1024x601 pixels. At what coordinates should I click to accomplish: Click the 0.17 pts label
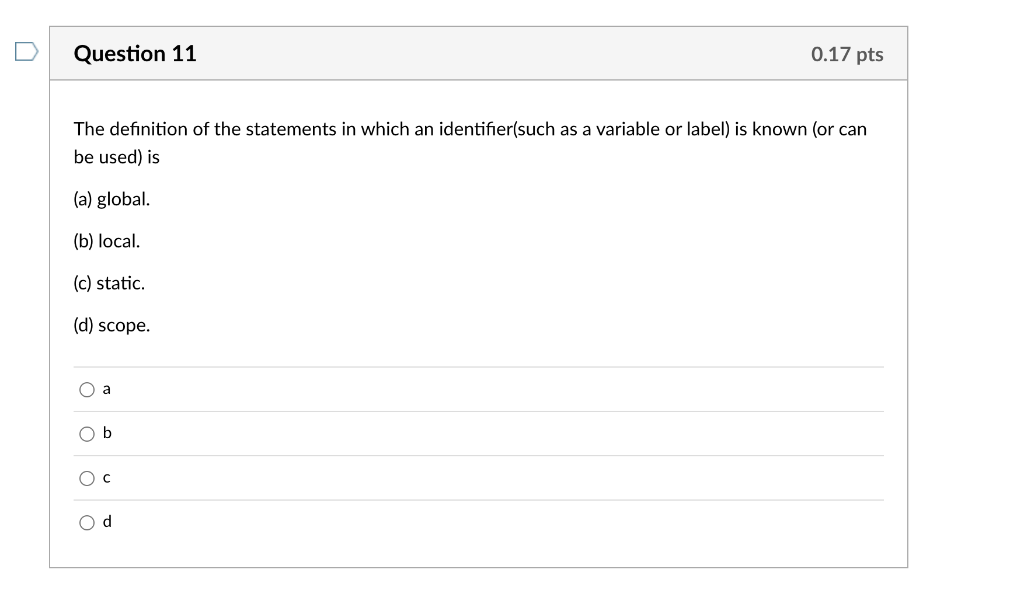(x=847, y=55)
